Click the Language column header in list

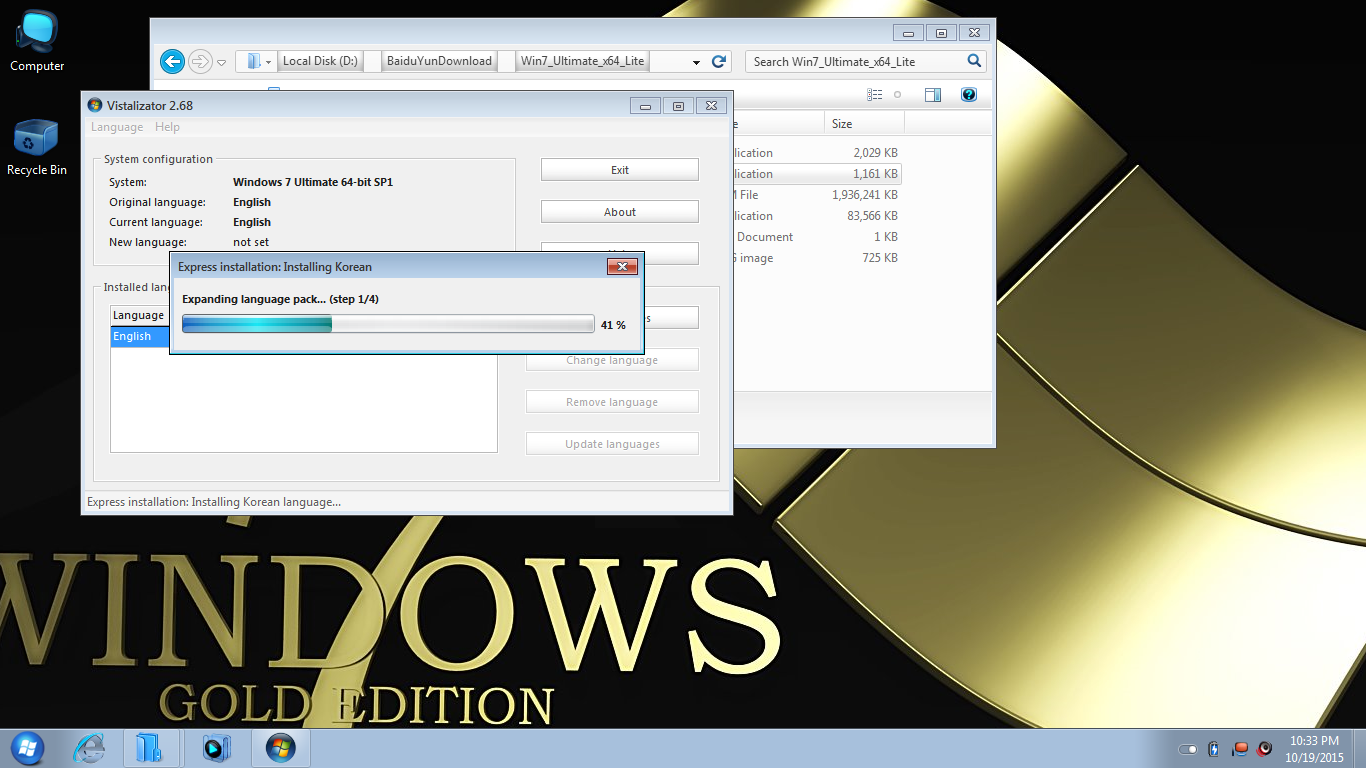click(x=140, y=315)
